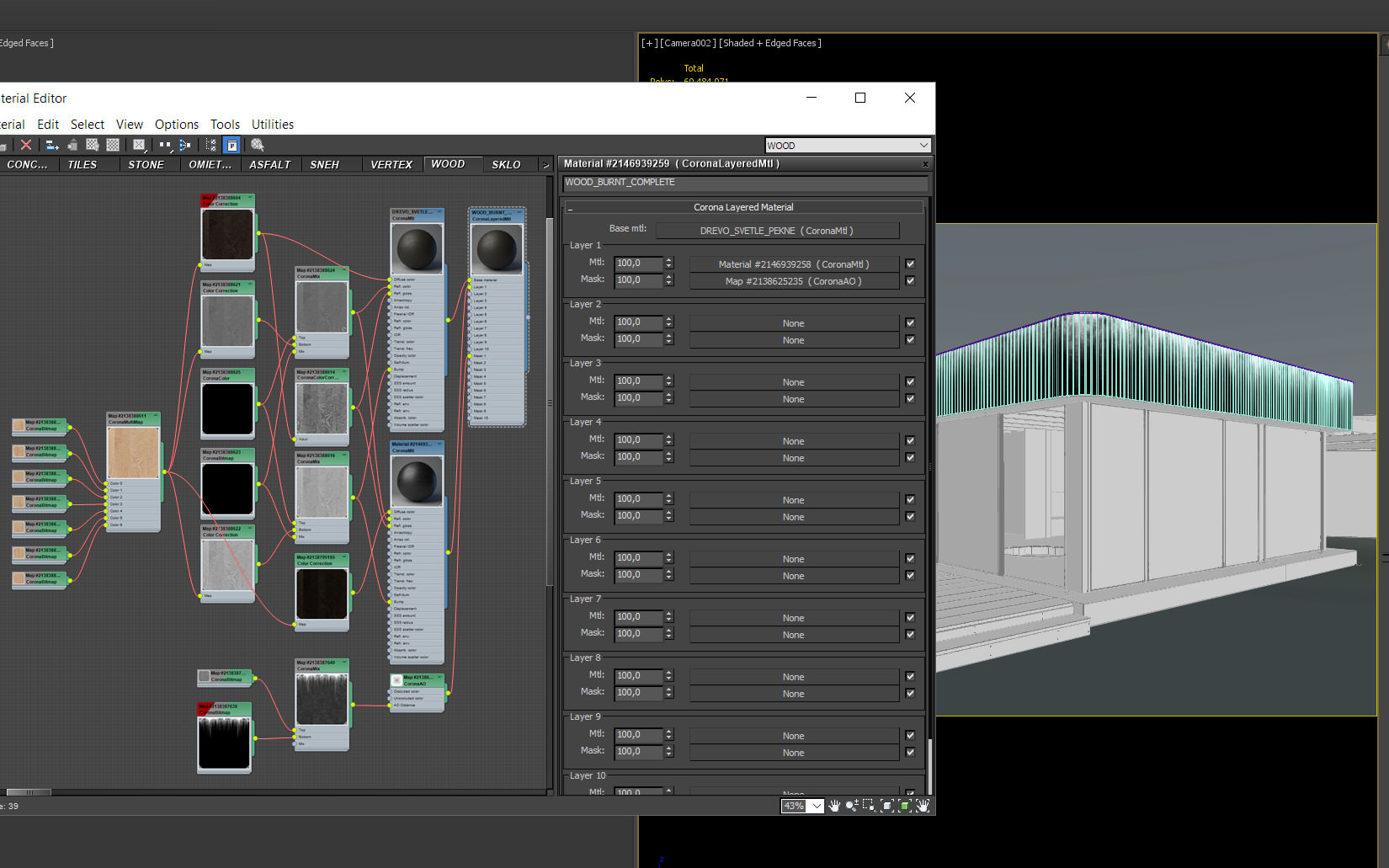Select the CoronaMultiMap wood texture node
1389x868 pixels.
click(x=133, y=452)
